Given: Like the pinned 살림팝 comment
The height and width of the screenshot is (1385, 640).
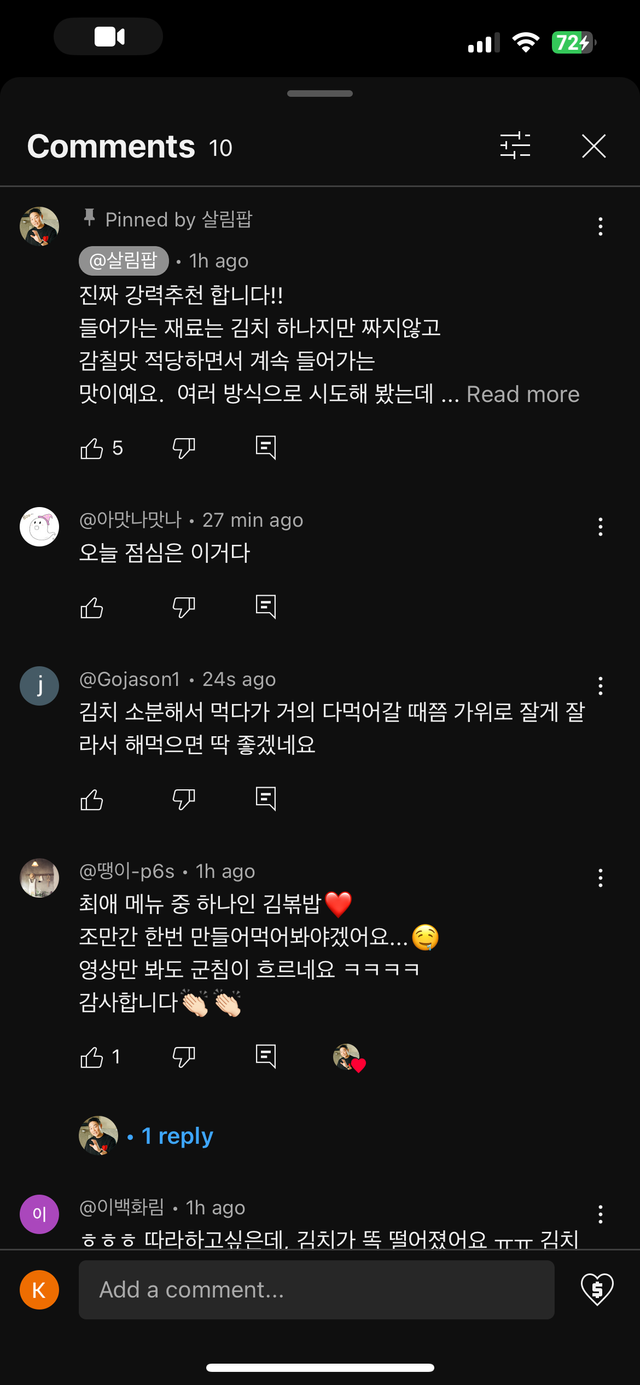Looking at the screenshot, I should pos(92,448).
